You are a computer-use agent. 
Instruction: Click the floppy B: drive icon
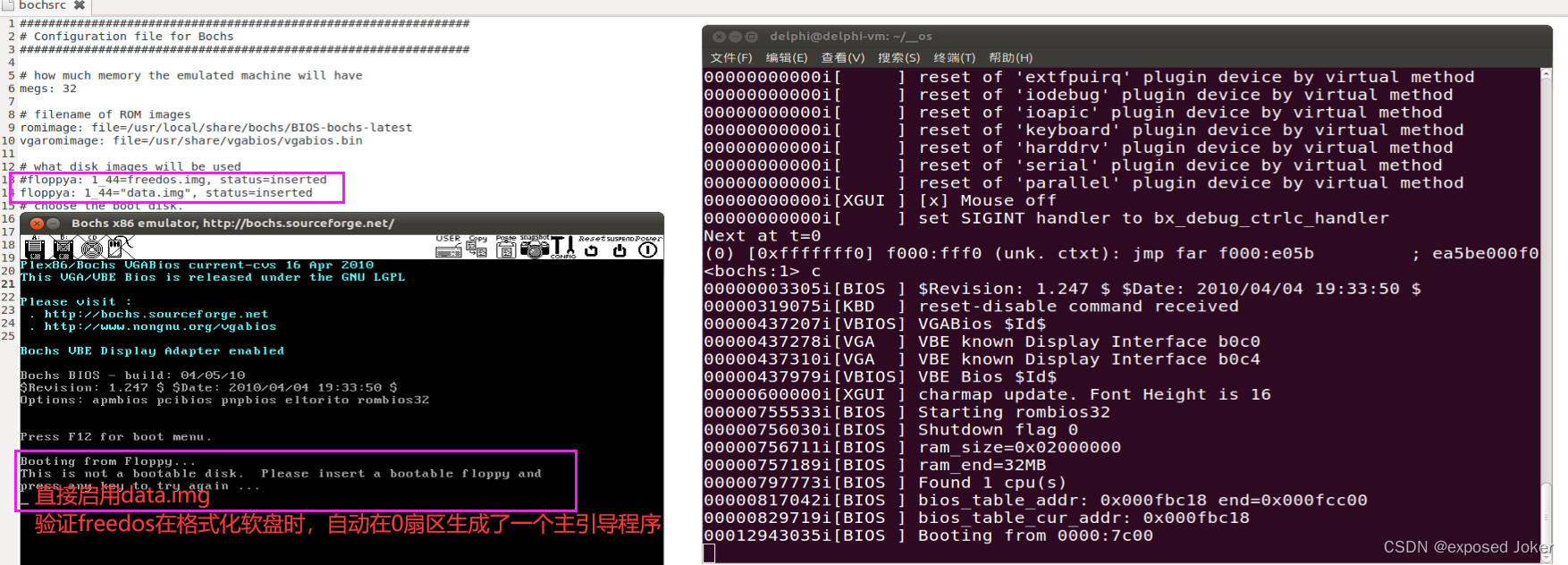pos(63,248)
